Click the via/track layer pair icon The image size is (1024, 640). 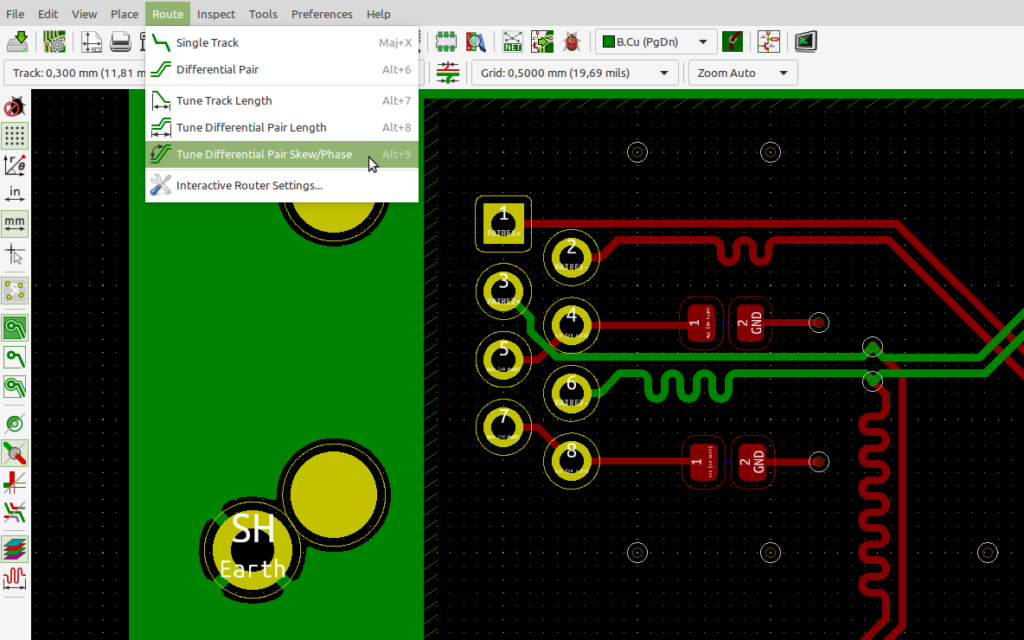pos(732,42)
